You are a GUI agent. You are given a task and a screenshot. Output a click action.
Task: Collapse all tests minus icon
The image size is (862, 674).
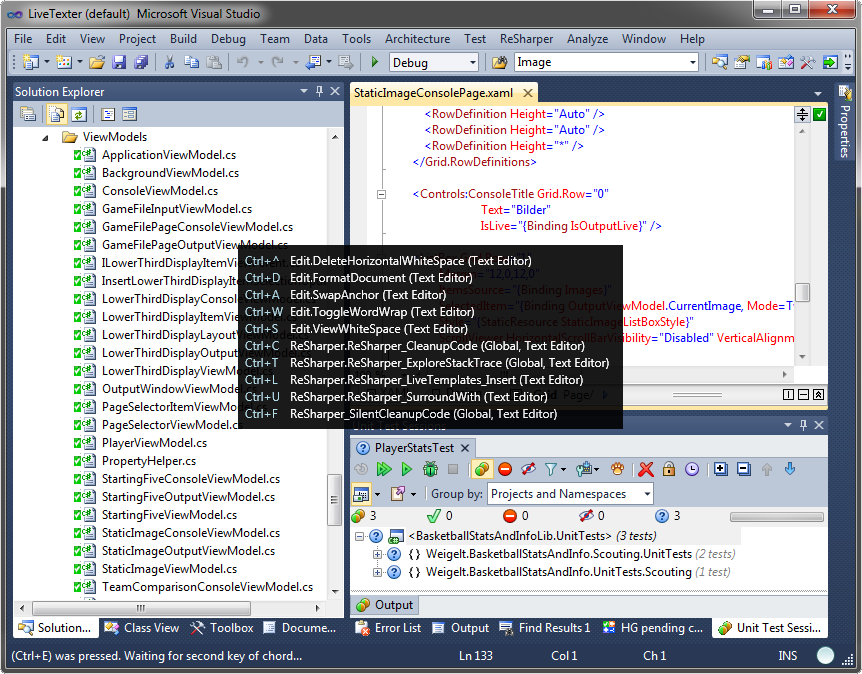click(743, 469)
